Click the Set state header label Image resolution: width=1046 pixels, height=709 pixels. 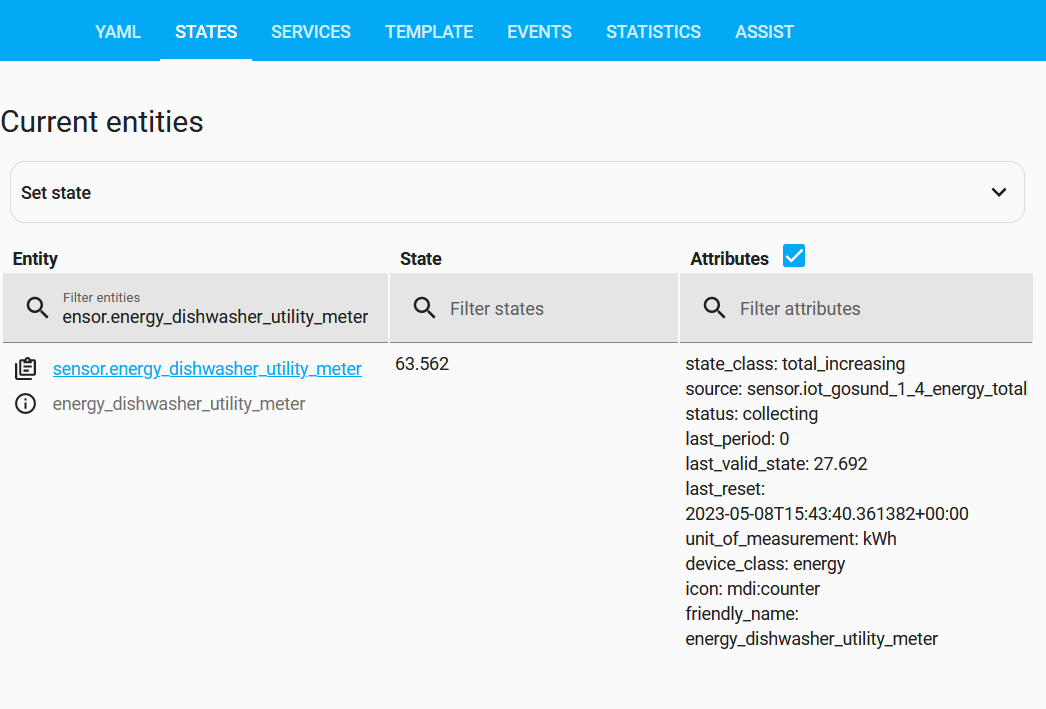pyautogui.click(x=56, y=193)
